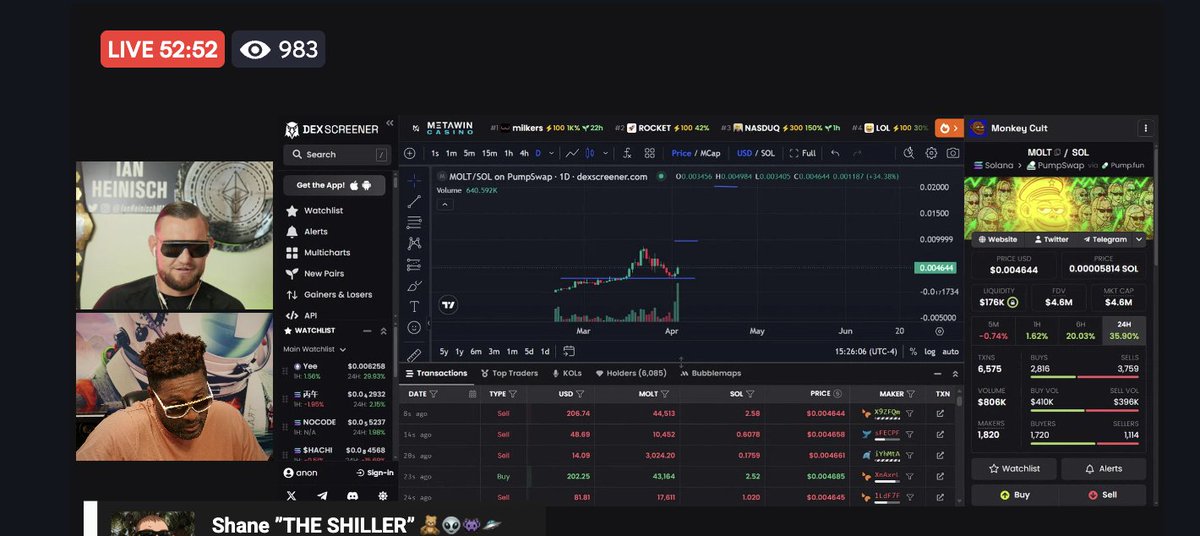Viewport: 1200px width, 536px height.
Task: Collapse the Volume indicator legend arrow
Action: pyautogui.click(x=445, y=204)
